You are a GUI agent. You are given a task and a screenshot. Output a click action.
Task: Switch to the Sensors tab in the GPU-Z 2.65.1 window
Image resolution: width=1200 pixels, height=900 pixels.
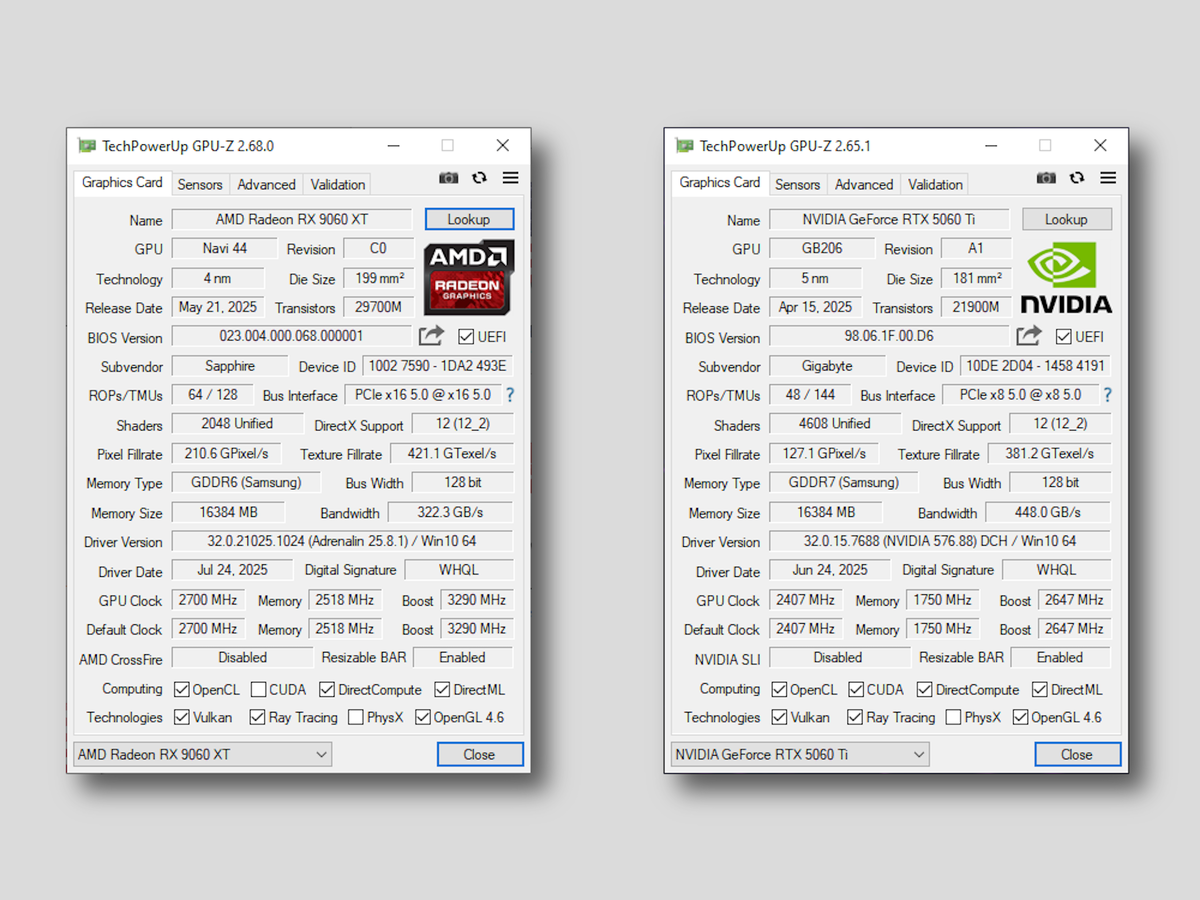point(797,185)
